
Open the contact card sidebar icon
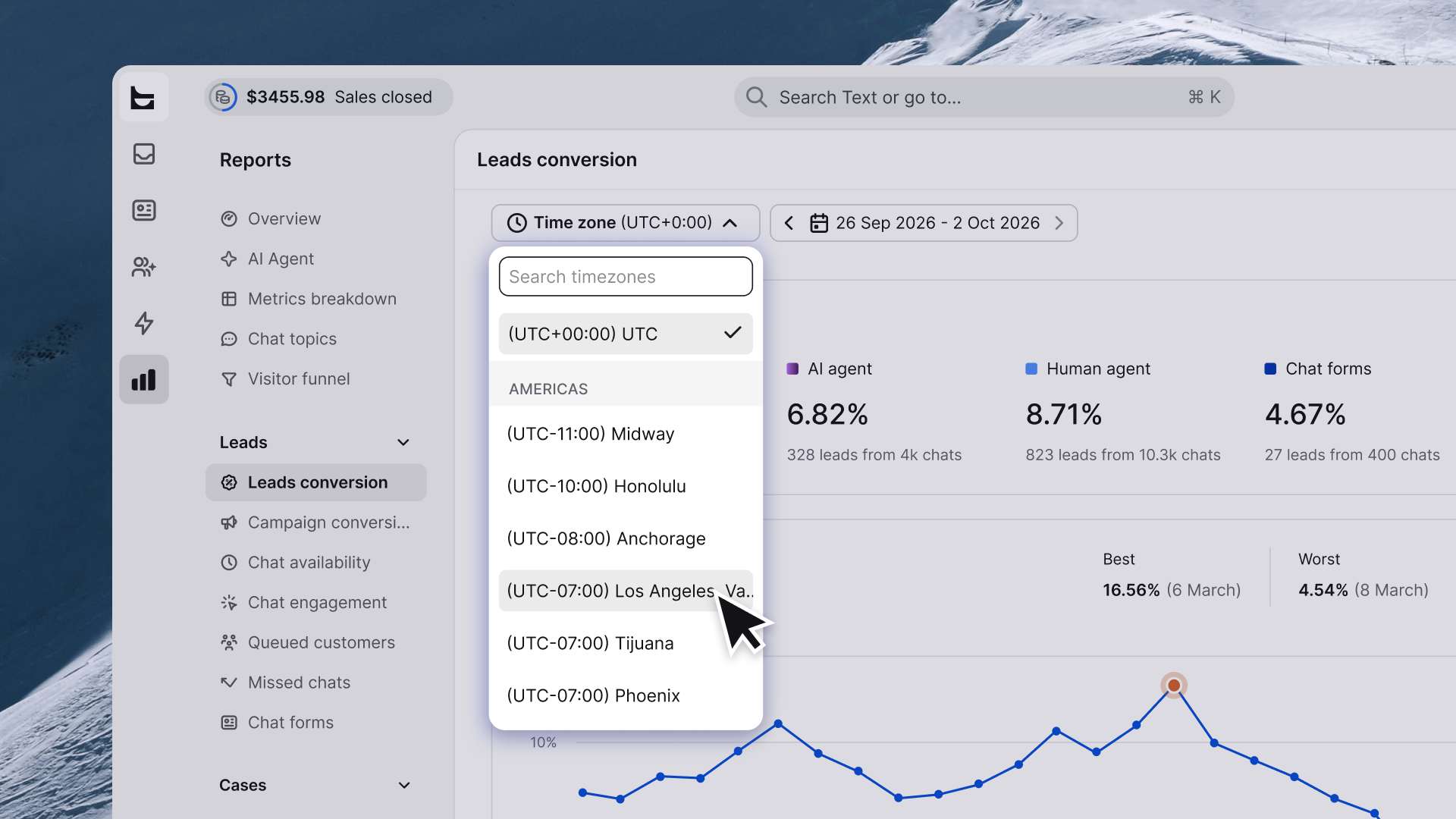[144, 210]
